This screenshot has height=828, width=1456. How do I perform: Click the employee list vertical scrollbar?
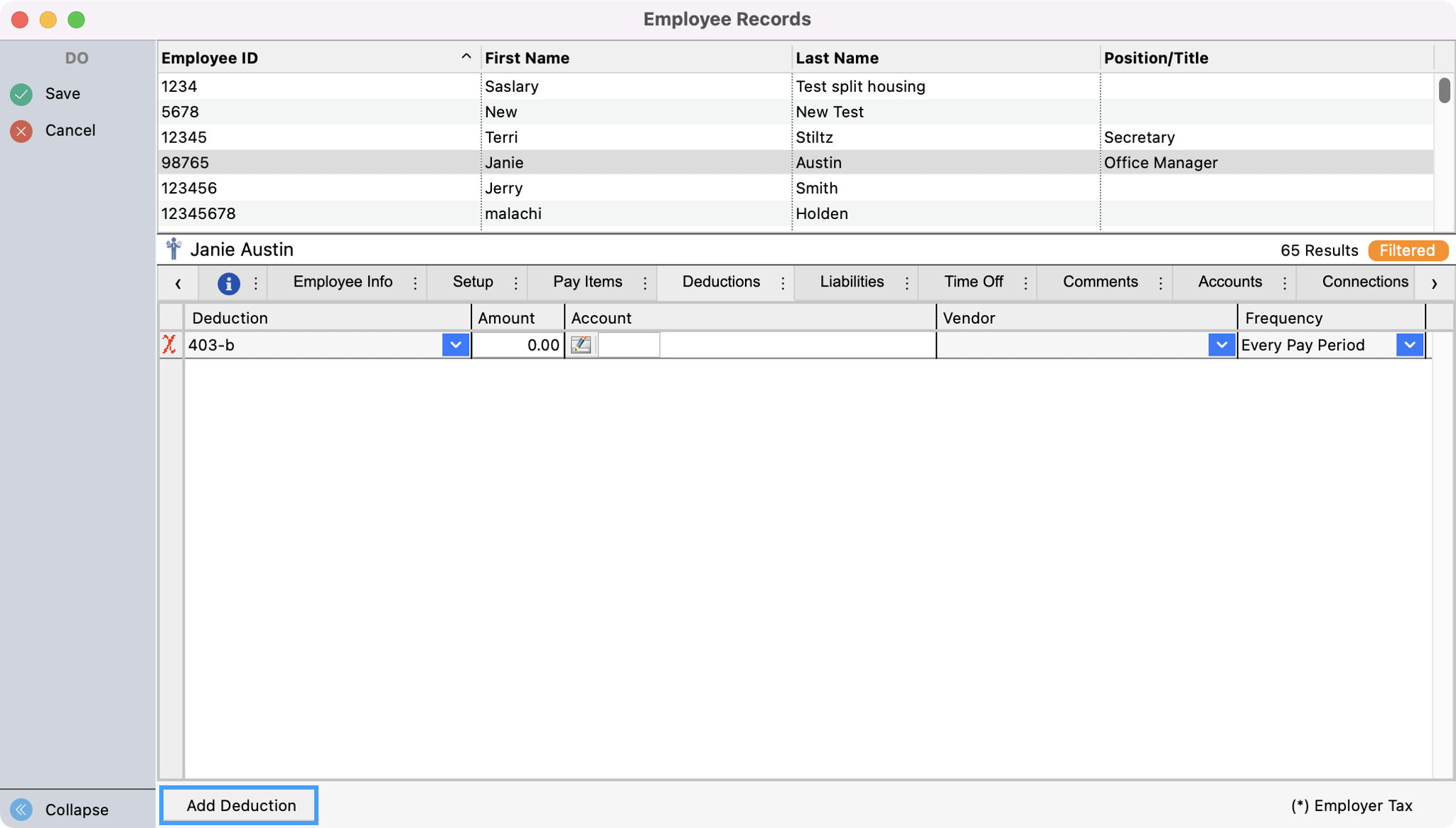(x=1444, y=91)
